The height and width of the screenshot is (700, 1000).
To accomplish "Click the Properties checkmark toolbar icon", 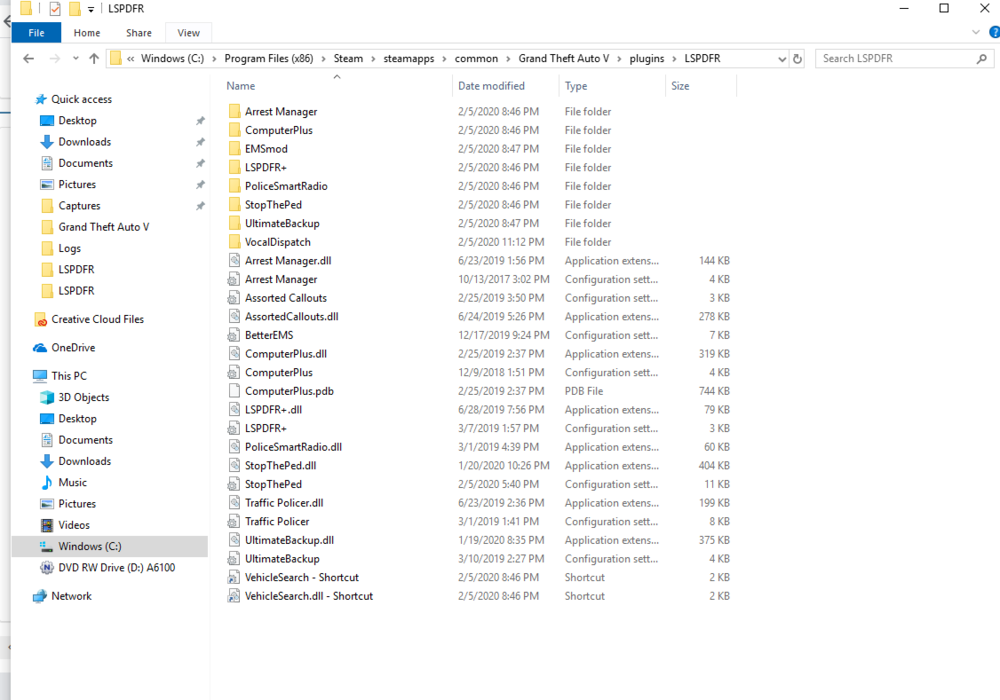I will click(x=55, y=9).
